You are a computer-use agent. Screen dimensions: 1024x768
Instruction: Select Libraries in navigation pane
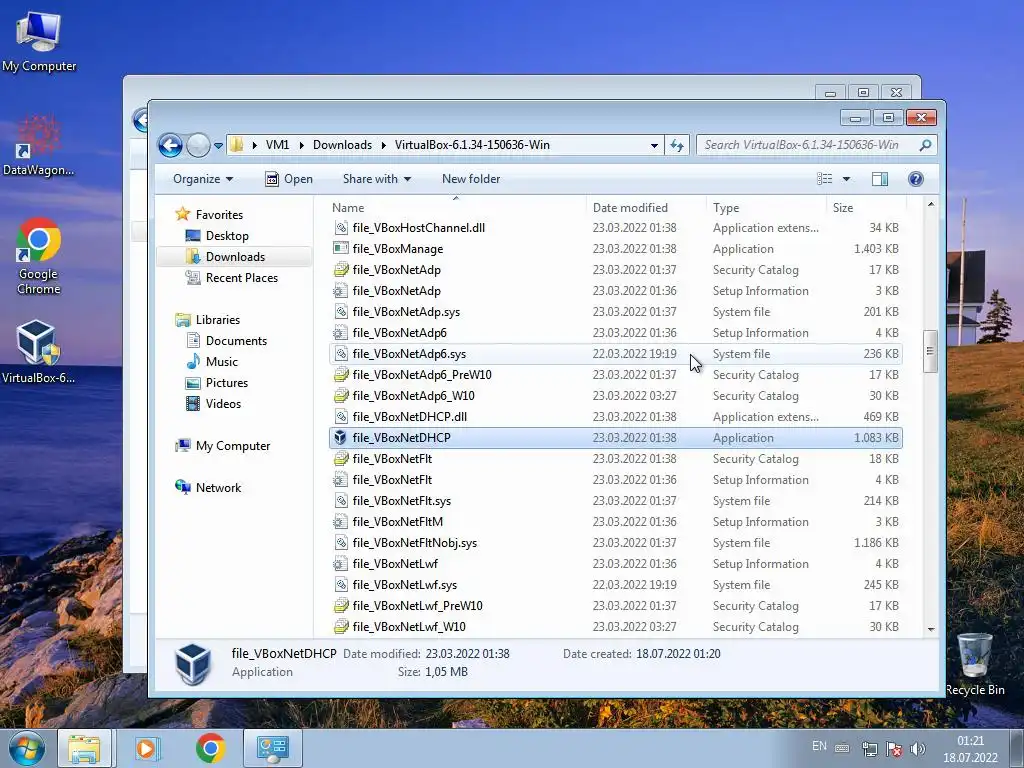coord(217,320)
